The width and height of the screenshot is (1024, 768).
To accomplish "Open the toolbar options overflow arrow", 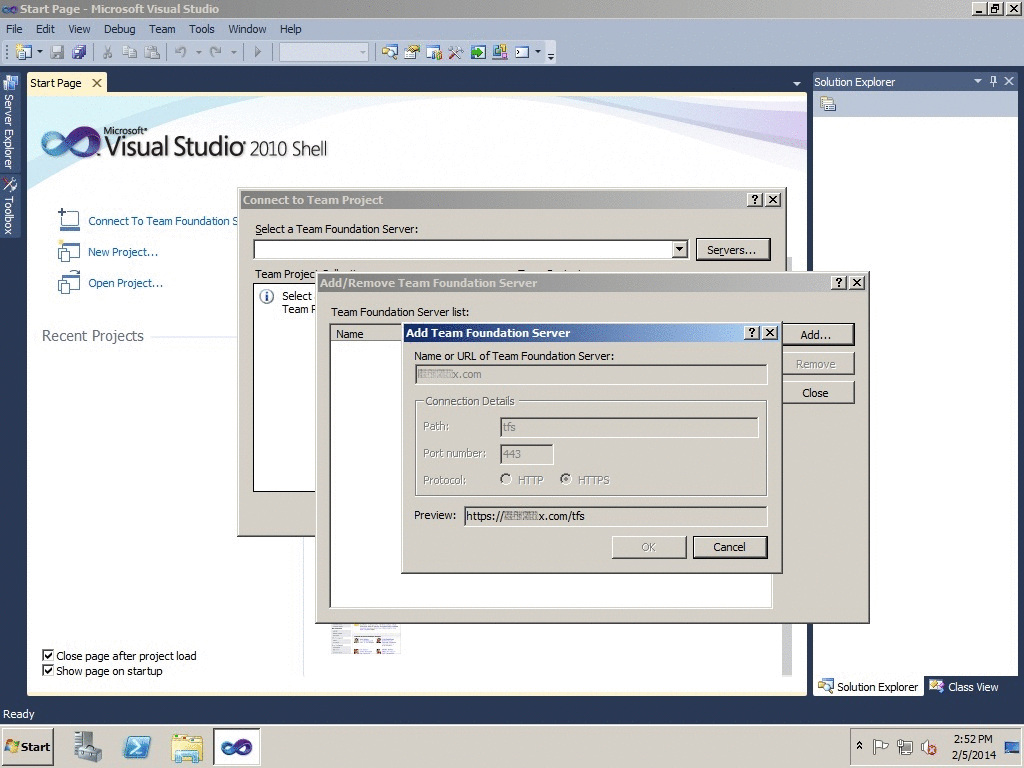I will [551, 55].
